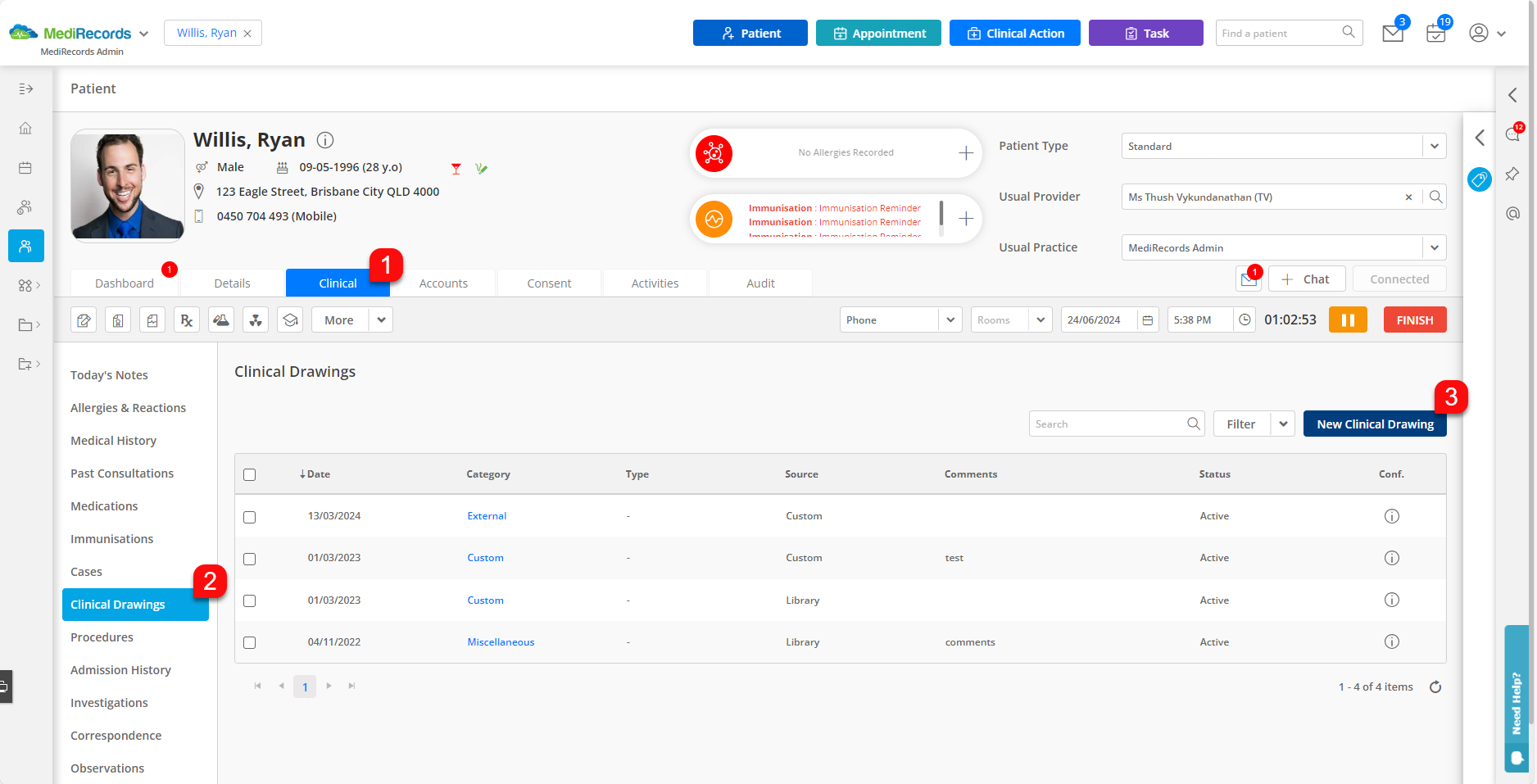The image size is (1537, 784).
Task: Click the messages envelope showing 3 notifications
Action: click(1393, 33)
